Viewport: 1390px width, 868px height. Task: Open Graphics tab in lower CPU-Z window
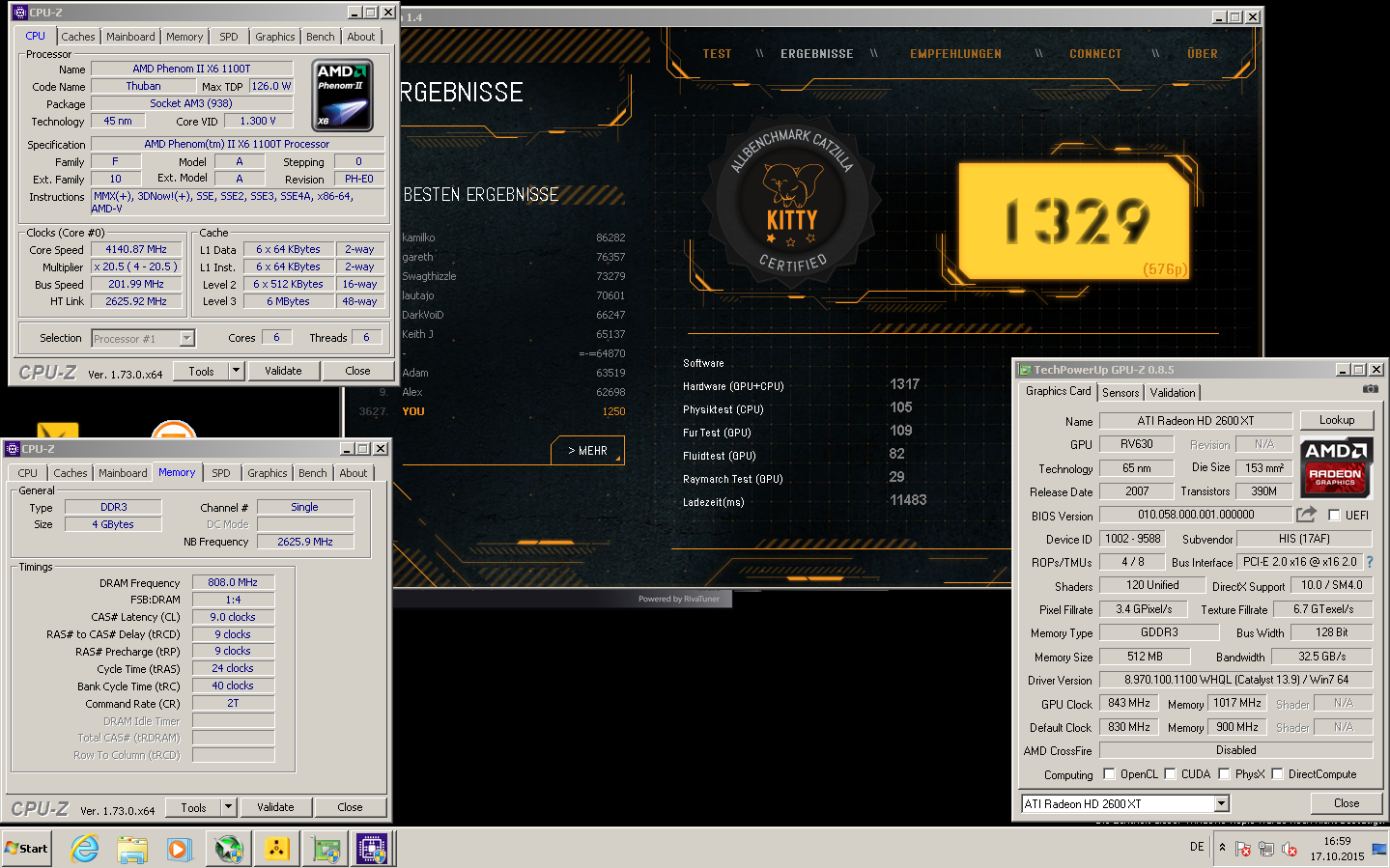coord(268,473)
